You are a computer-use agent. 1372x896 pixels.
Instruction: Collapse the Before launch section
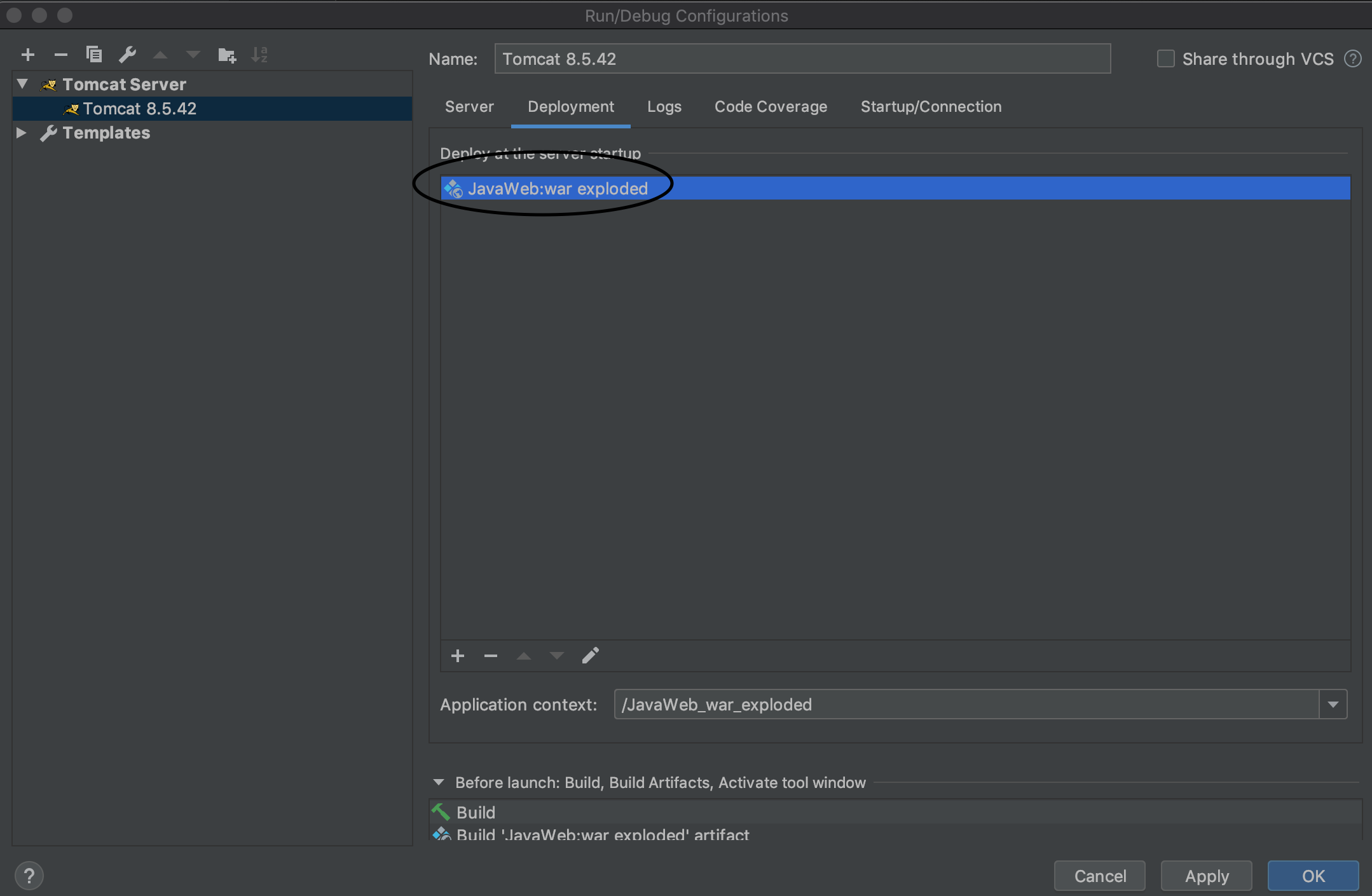point(439,783)
